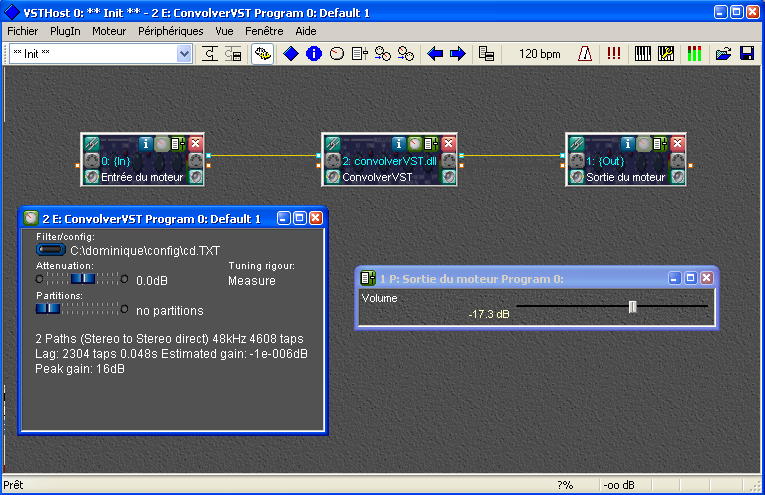The height and width of the screenshot is (495, 765).
Task: Click the second chain routing toolbar icon
Action: click(x=233, y=54)
